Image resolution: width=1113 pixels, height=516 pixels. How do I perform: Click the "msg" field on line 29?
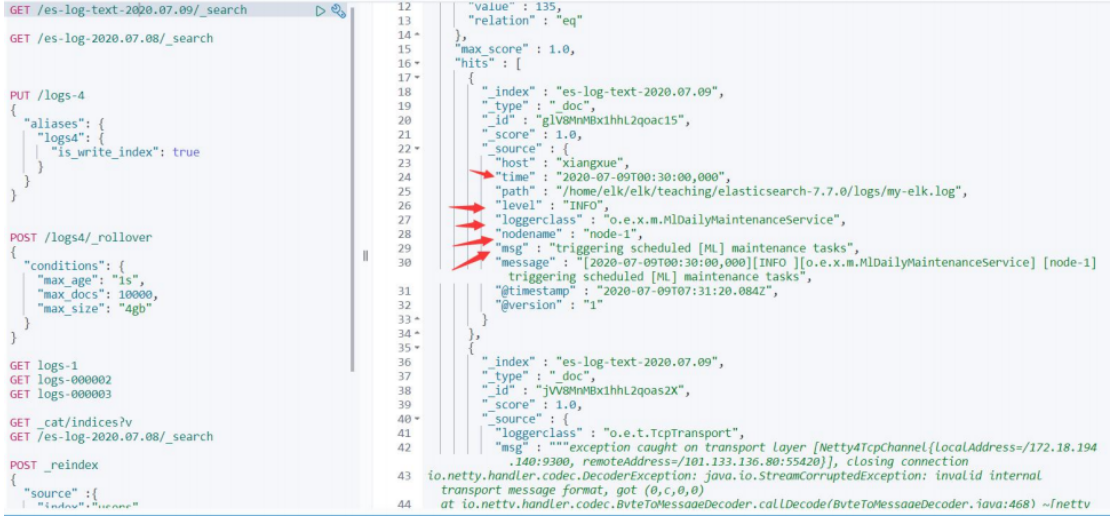(x=677, y=248)
